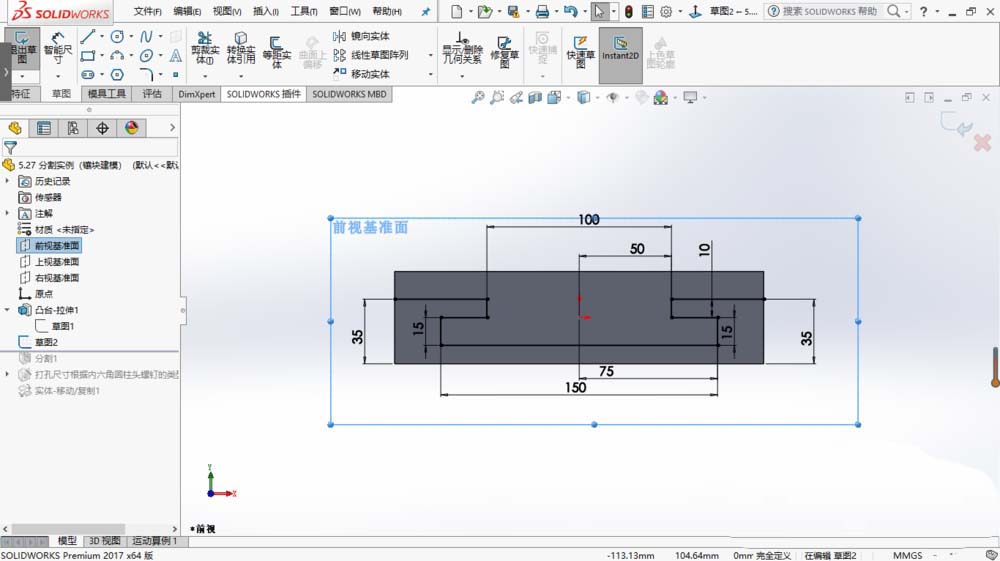The width and height of the screenshot is (1000, 561).
Task: Open the PropertyManager tab
Action: (x=44, y=128)
